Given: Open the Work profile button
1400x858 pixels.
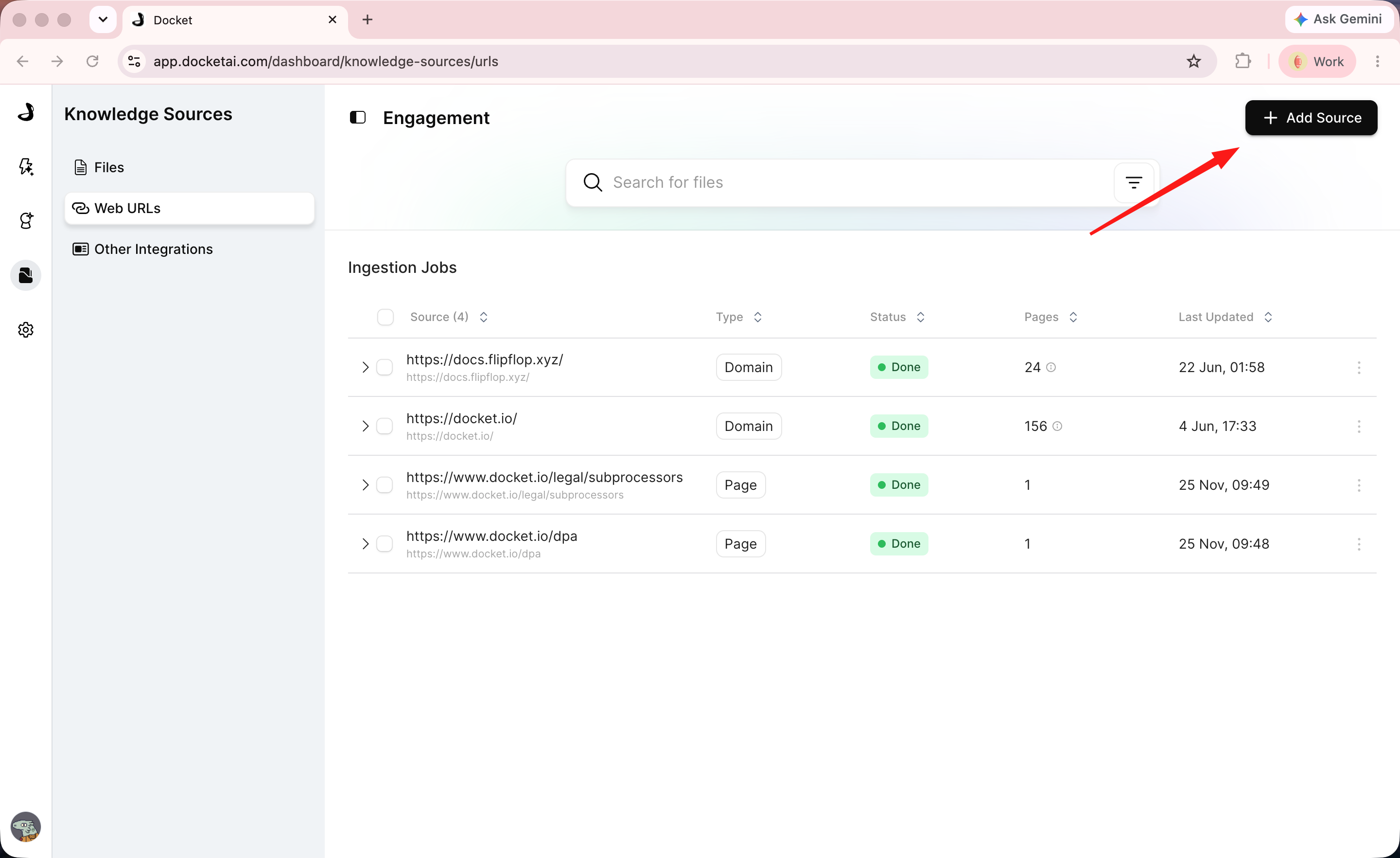Looking at the screenshot, I should click(x=1317, y=61).
